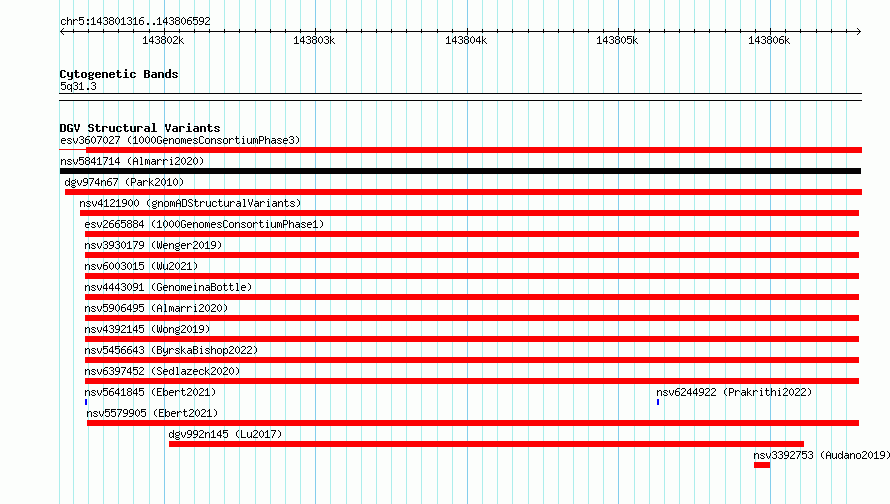Viewport: 890px width, 504px height.
Task: Select the nsv3930179 (Wenger2019) label
Action: coord(153,245)
